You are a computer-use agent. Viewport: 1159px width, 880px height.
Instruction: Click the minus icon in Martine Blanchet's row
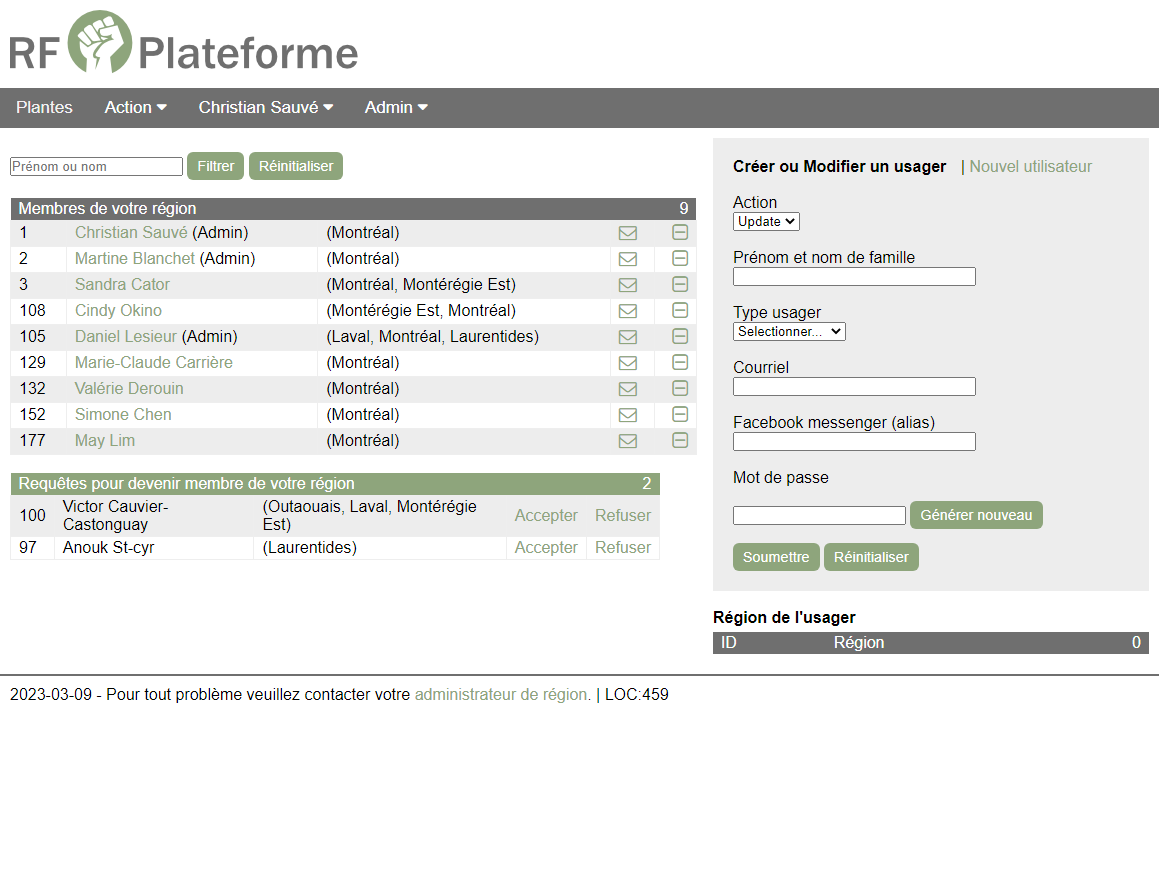coord(680,258)
